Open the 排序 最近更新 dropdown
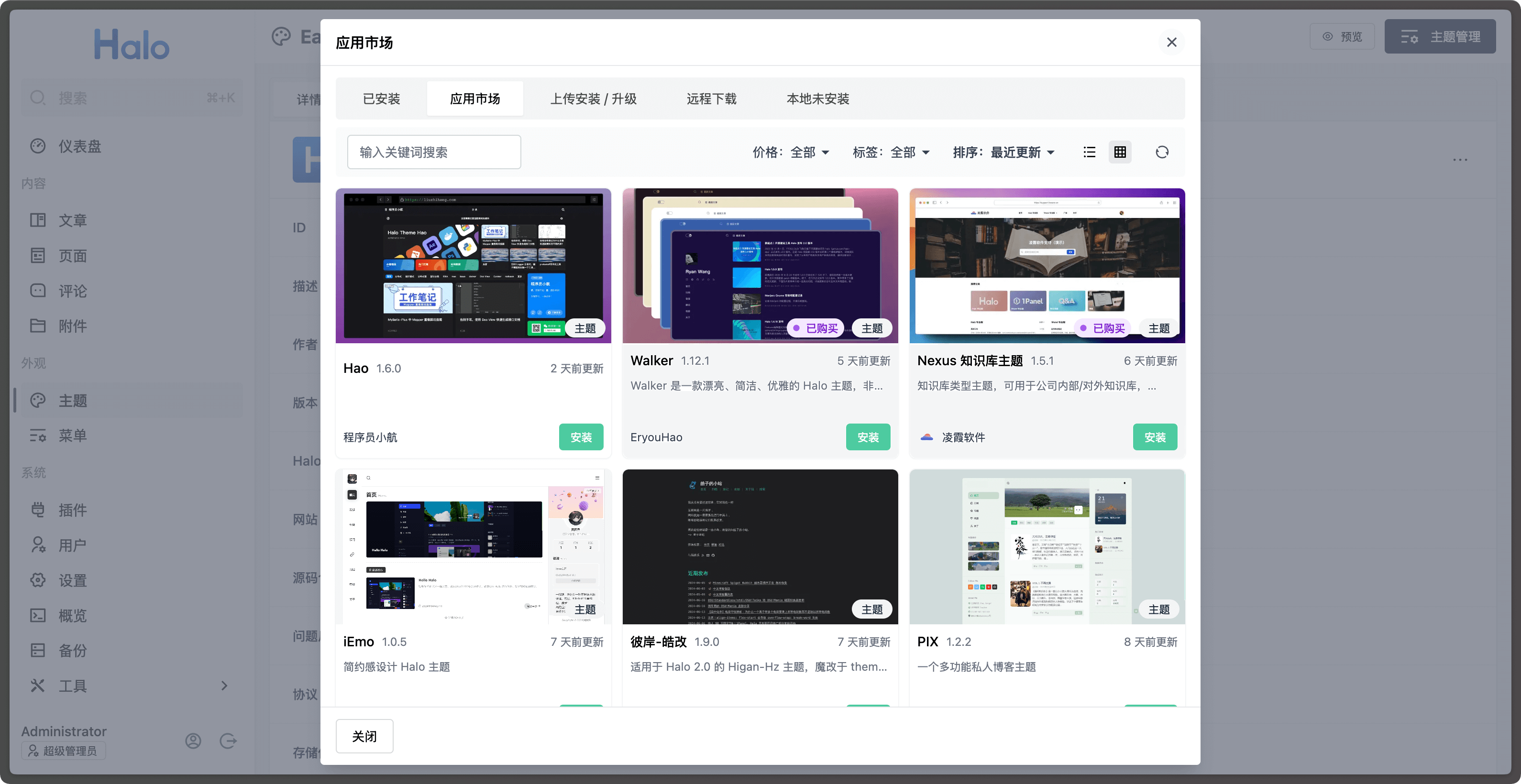The height and width of the screenshot is (784, 1521). 1004,152
